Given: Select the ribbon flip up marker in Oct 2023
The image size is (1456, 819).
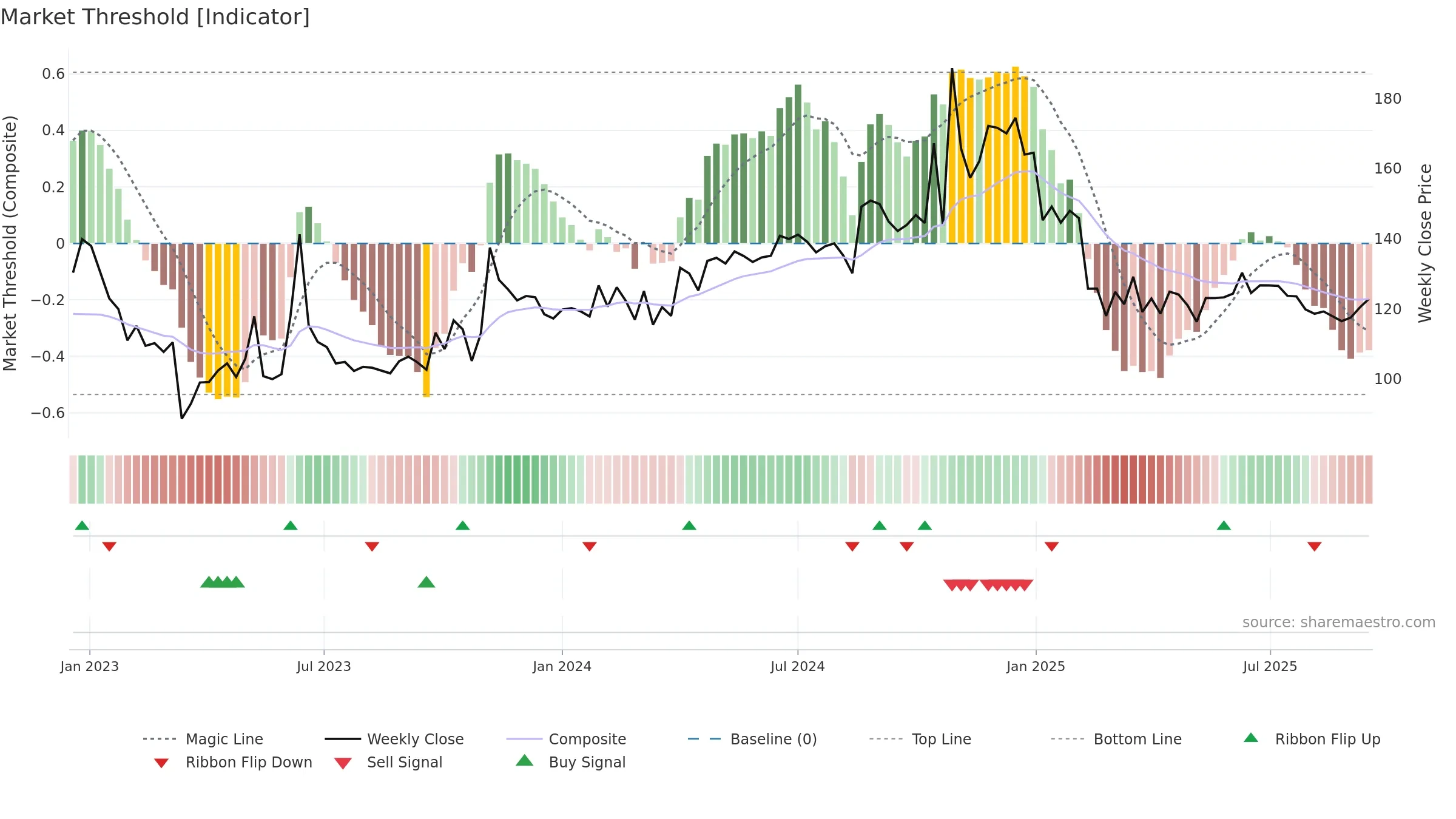Looking at the screenshot, I should click(463, 525).
